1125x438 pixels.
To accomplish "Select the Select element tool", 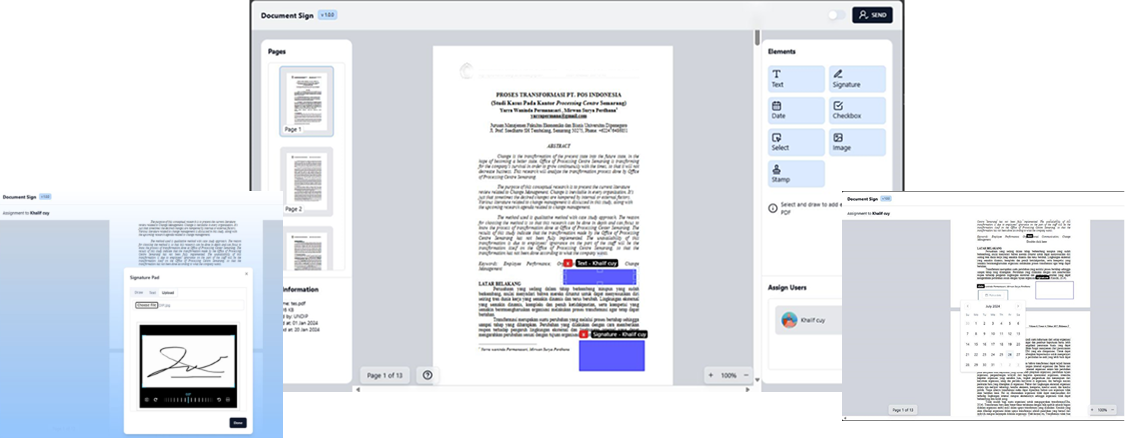I will (796, 142).
